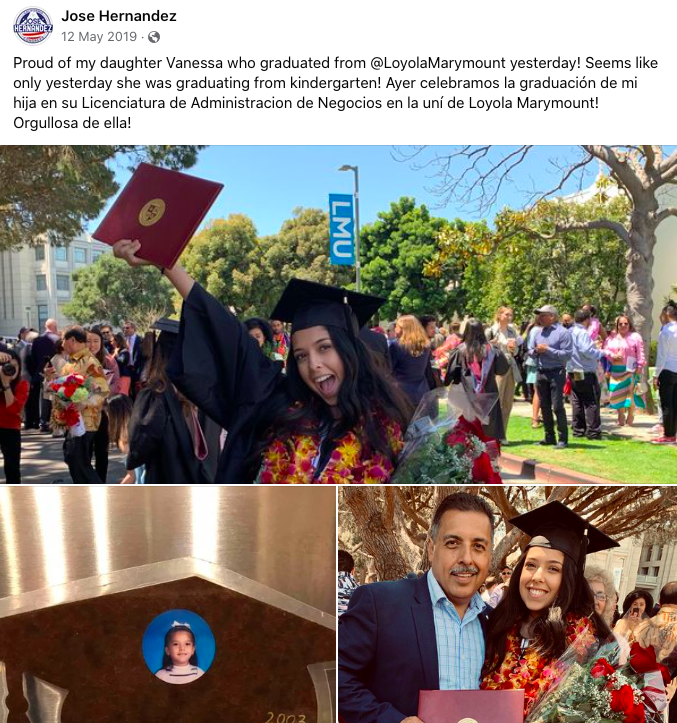The width and height of the screenshot is (677, 723).
Task: Click the 2003 engraving on the plaque
Action: [286, 717]
